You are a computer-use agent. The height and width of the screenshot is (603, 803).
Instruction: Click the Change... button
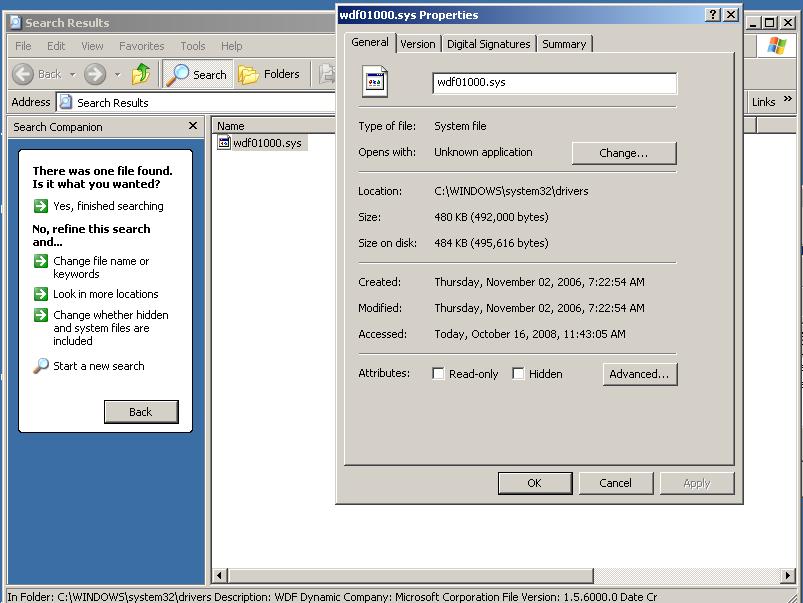pos(624,153)
